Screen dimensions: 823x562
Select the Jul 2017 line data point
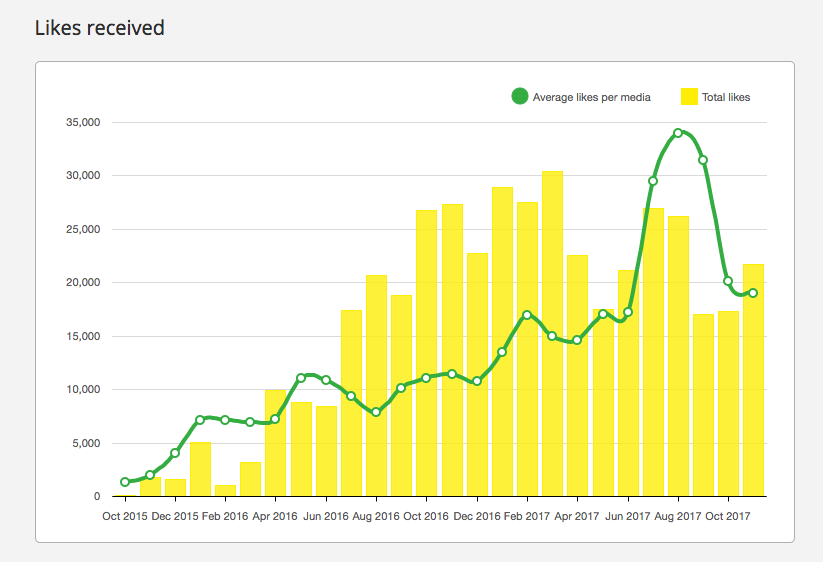(653, 181)
